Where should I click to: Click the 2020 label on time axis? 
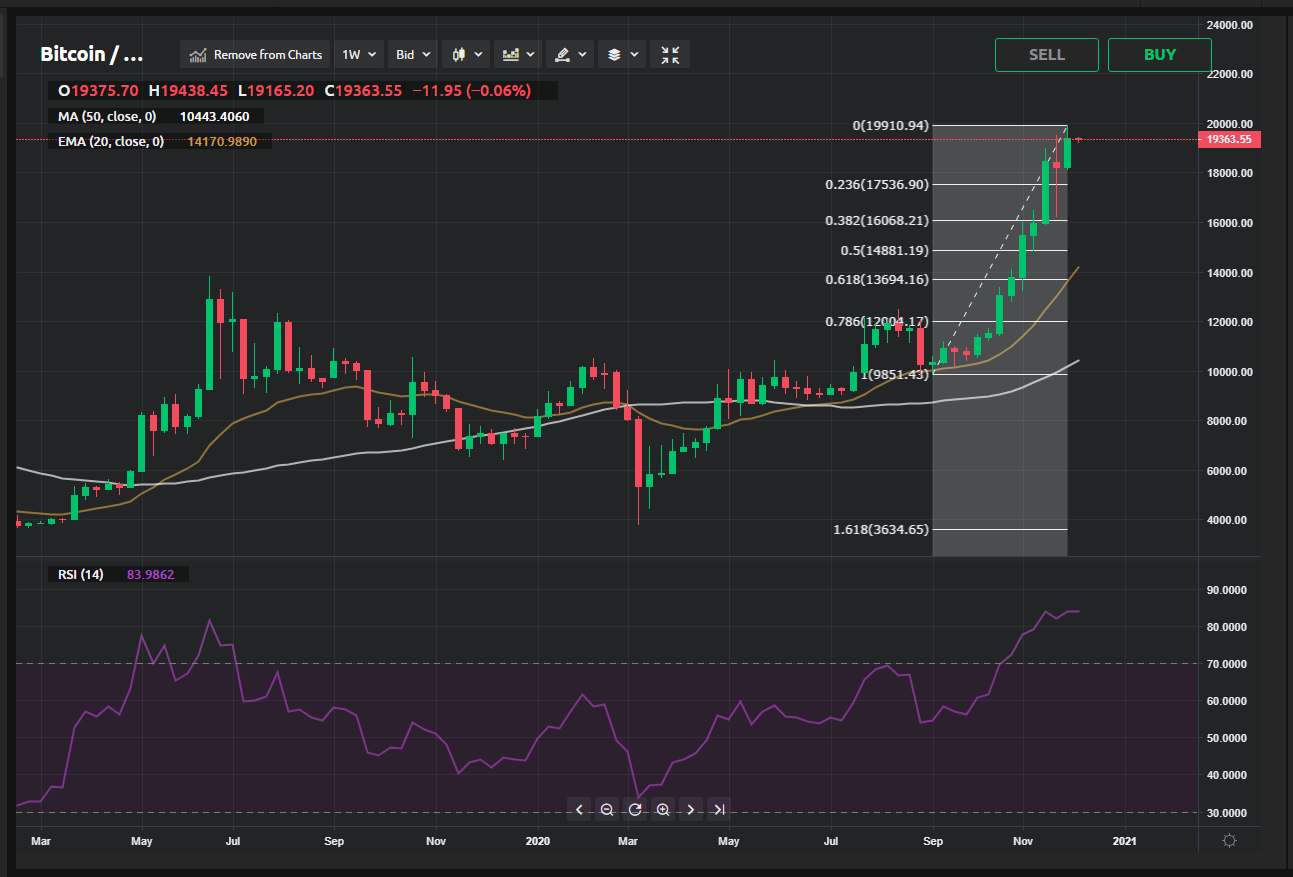[538, 841]
